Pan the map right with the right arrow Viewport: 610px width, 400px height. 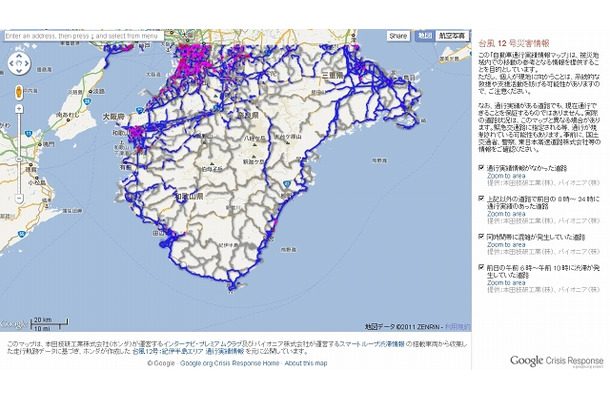[26, 63]
